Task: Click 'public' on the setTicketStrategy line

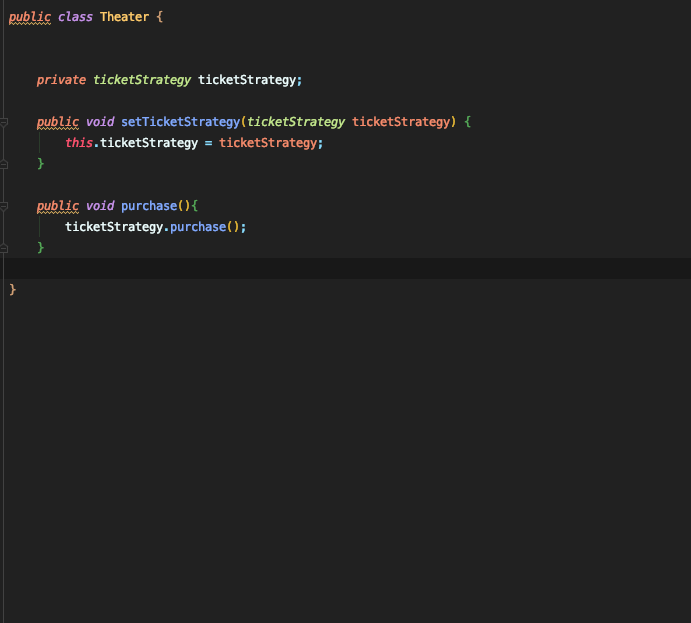Action: pos(58,122)
